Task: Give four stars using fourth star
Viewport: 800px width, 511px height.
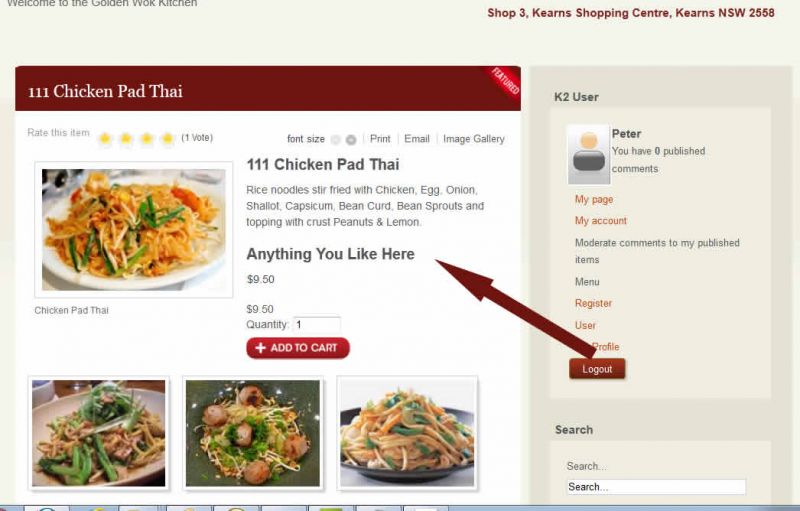Action: click(x=167, y=138)
